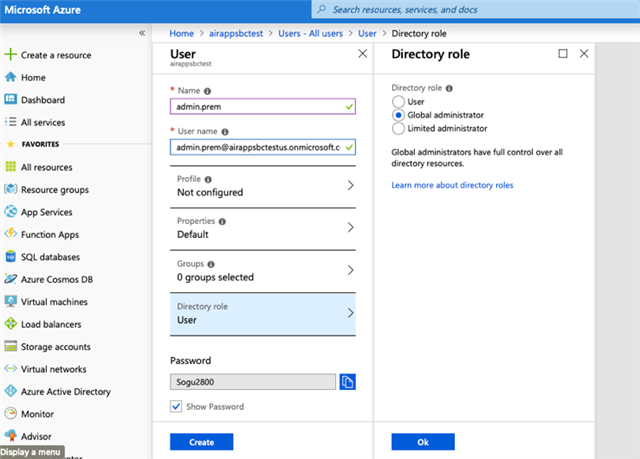Viewport: 640px width, 459px height.
Task: Close the User panel
Action: 362,53
